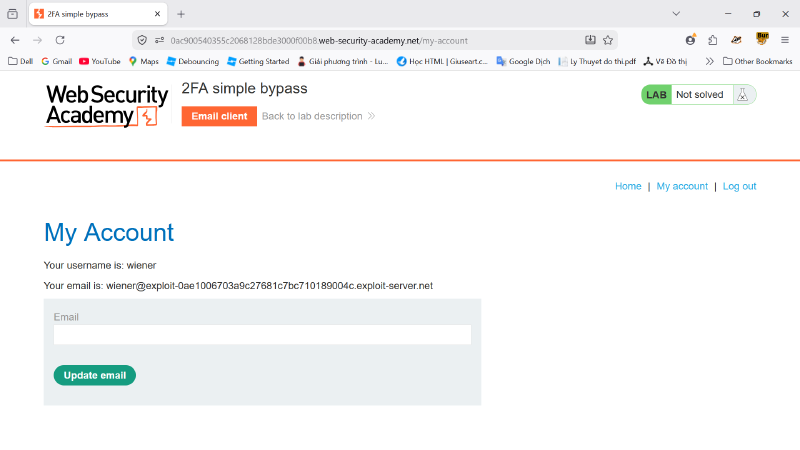Click the Not solved lab status
This screenshot has height=450, width=800.
(699, 95)
